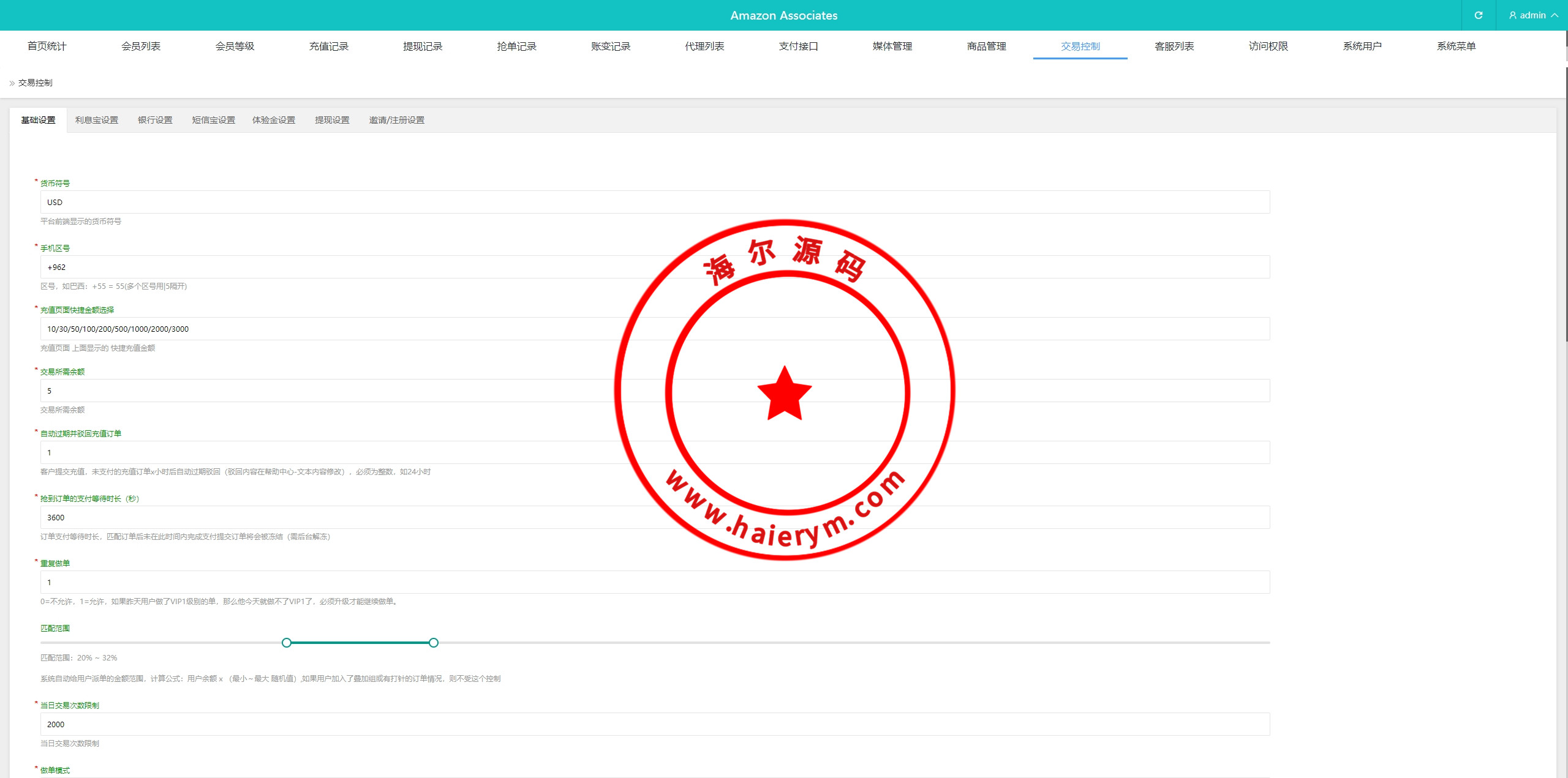Screen dimensions: 1568x778
Task: Click the refresh icon in header
Action: click(1478, 15)
